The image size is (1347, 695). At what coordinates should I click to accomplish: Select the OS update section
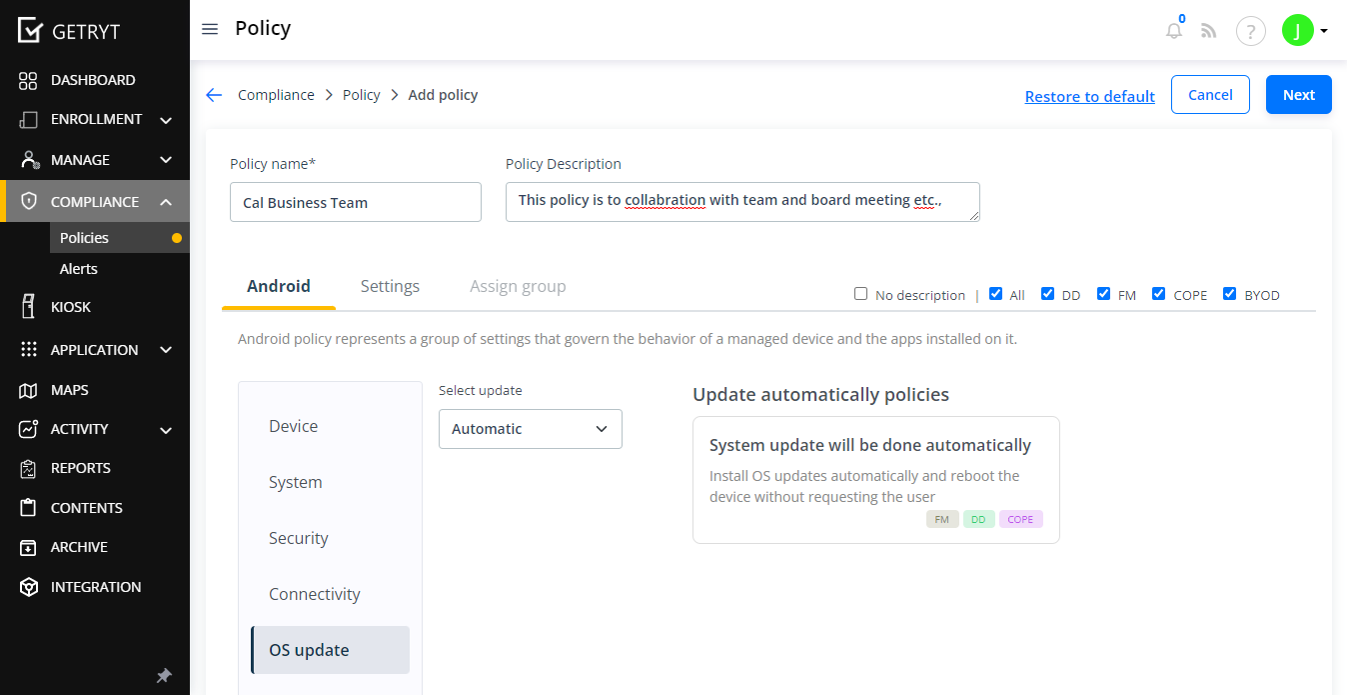point(330,650)
